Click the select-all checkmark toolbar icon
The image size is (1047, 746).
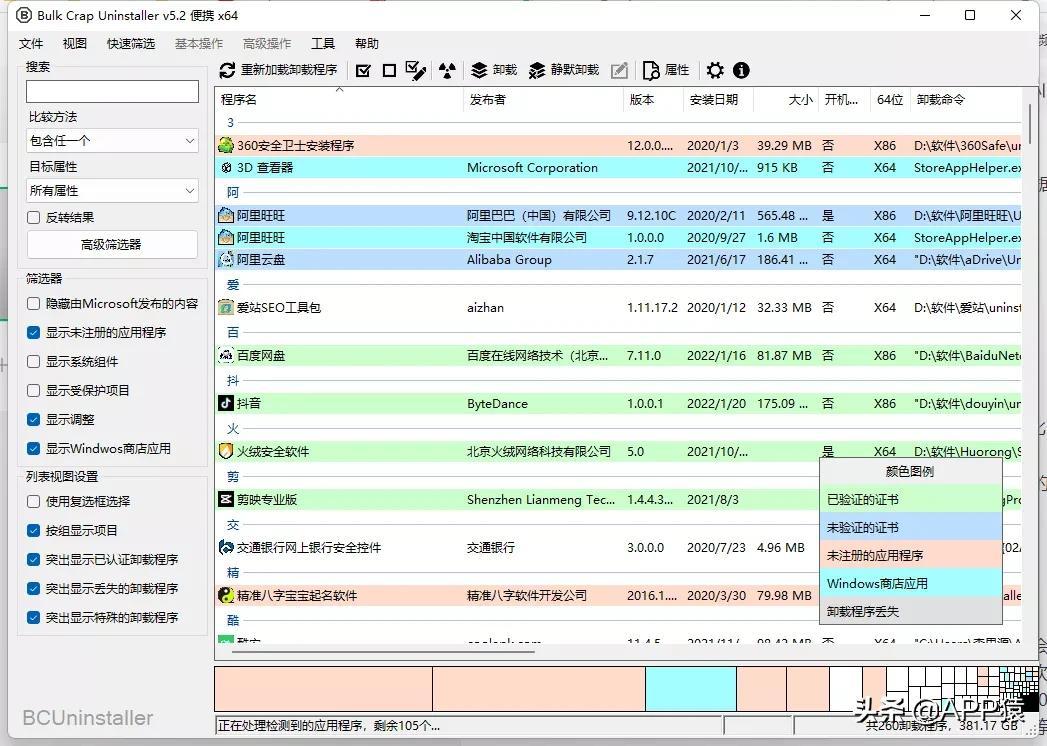tap(363, 70)
